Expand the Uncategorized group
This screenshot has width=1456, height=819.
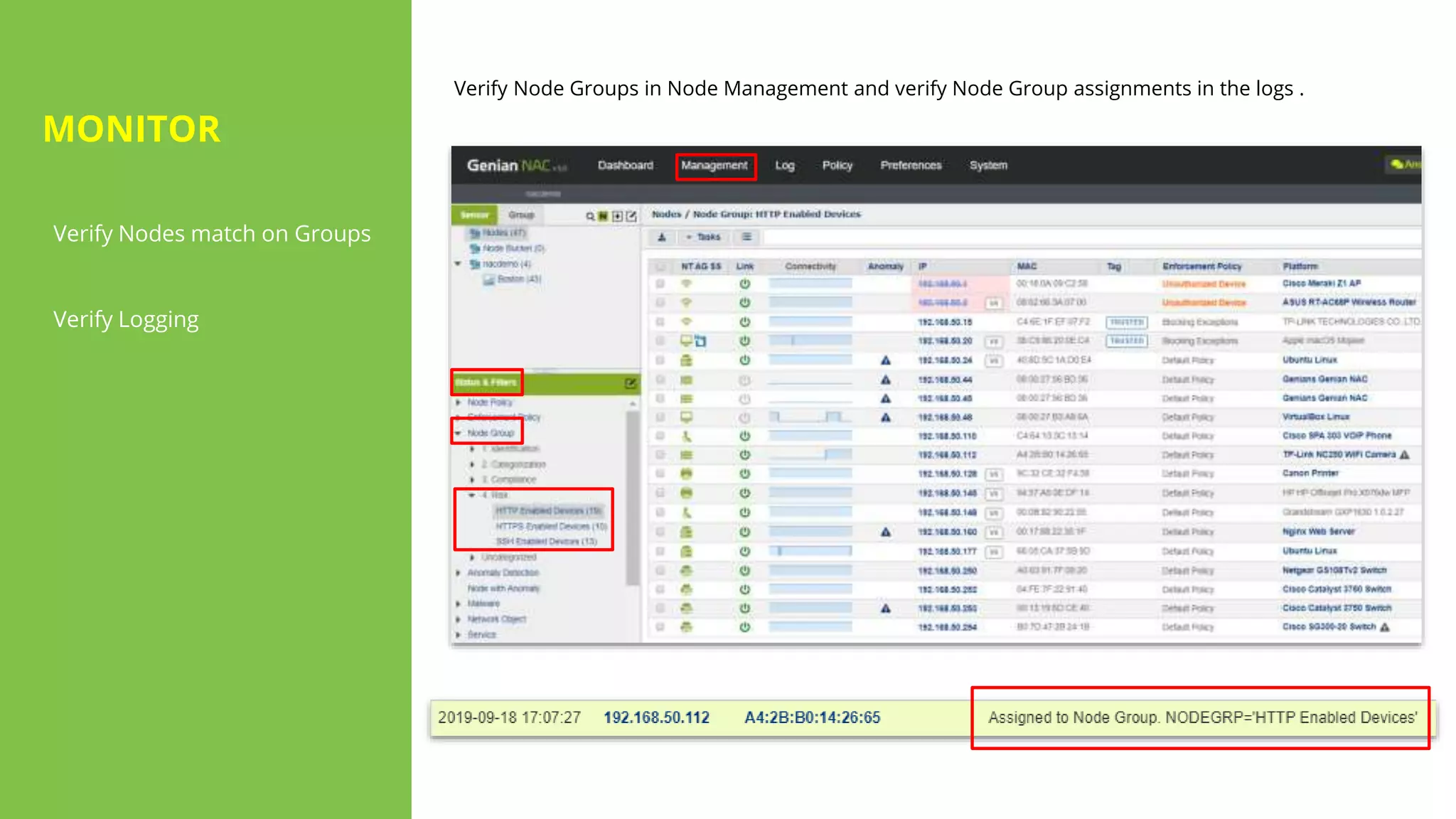point(472,557)
